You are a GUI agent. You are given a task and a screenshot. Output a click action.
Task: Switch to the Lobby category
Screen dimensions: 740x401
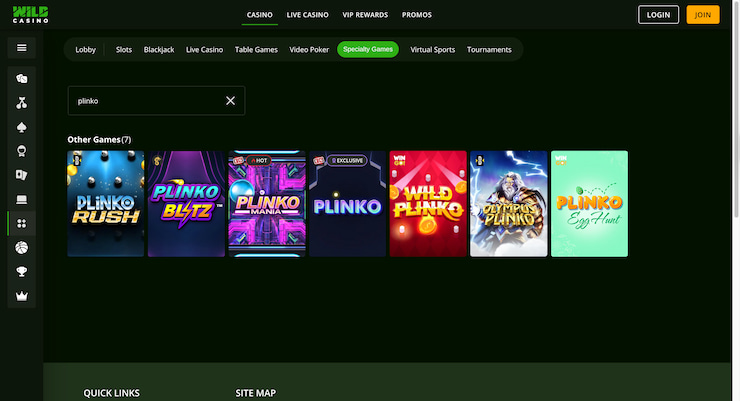pos(85,50)
